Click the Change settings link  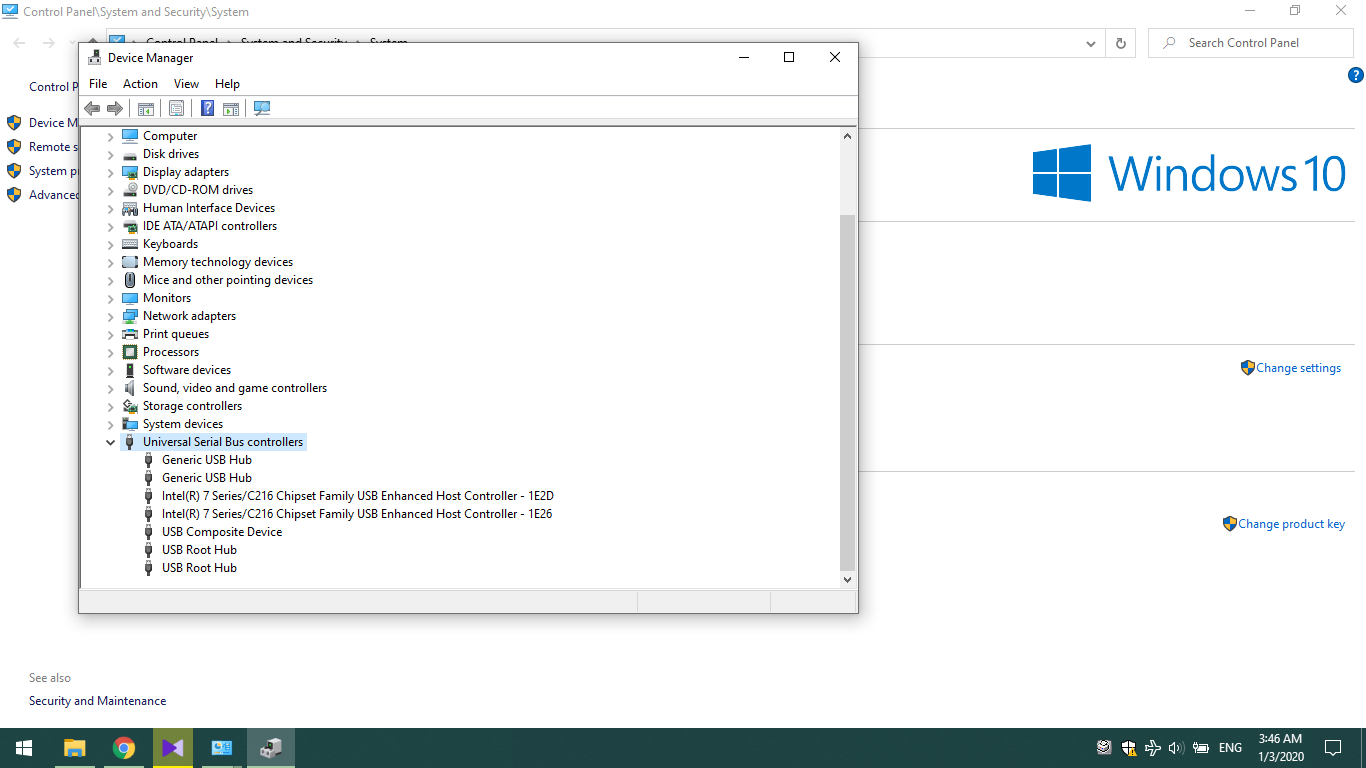point(1298,368)
